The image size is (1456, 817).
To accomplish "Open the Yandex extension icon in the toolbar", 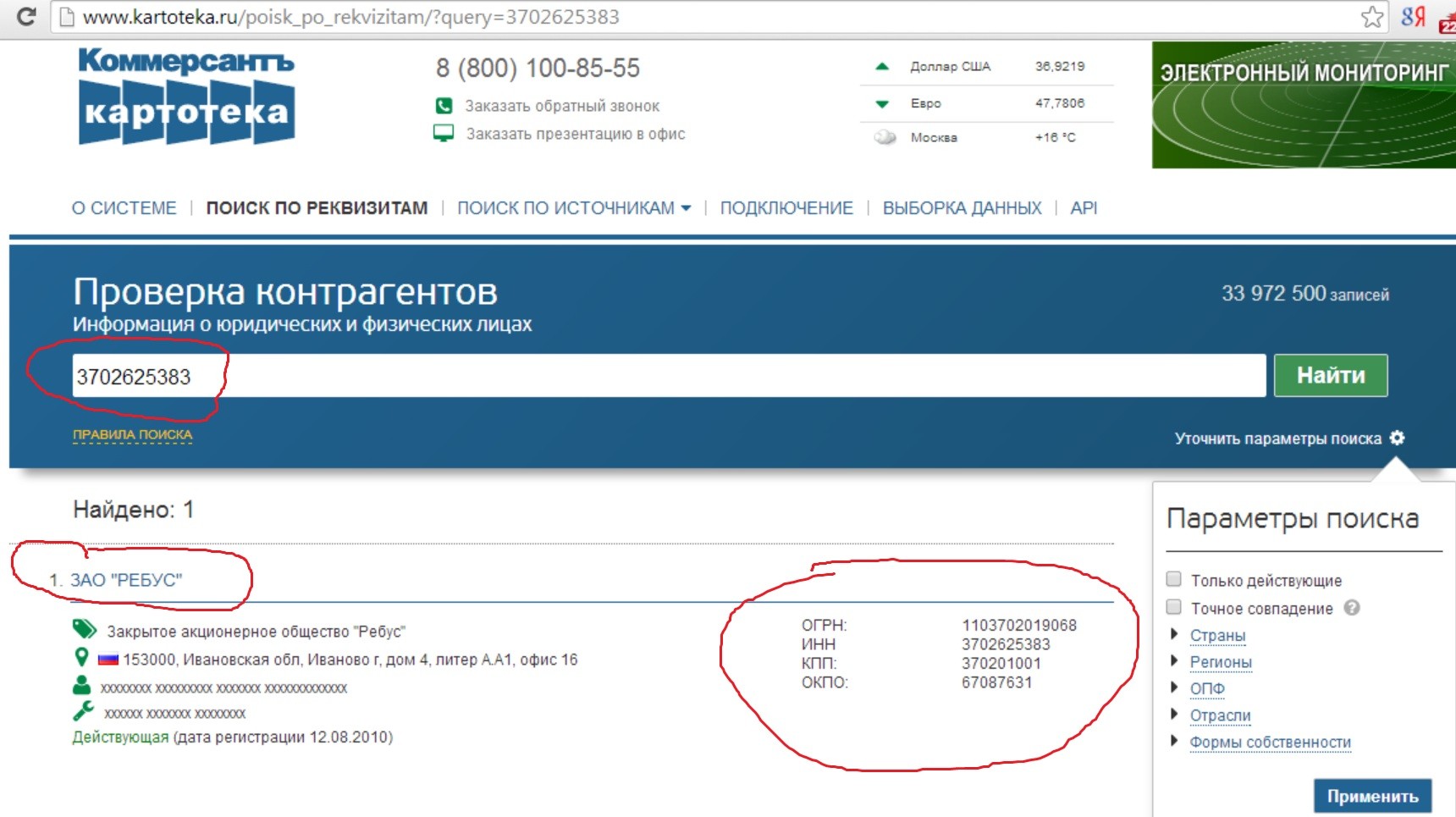I will (1413, 17).
